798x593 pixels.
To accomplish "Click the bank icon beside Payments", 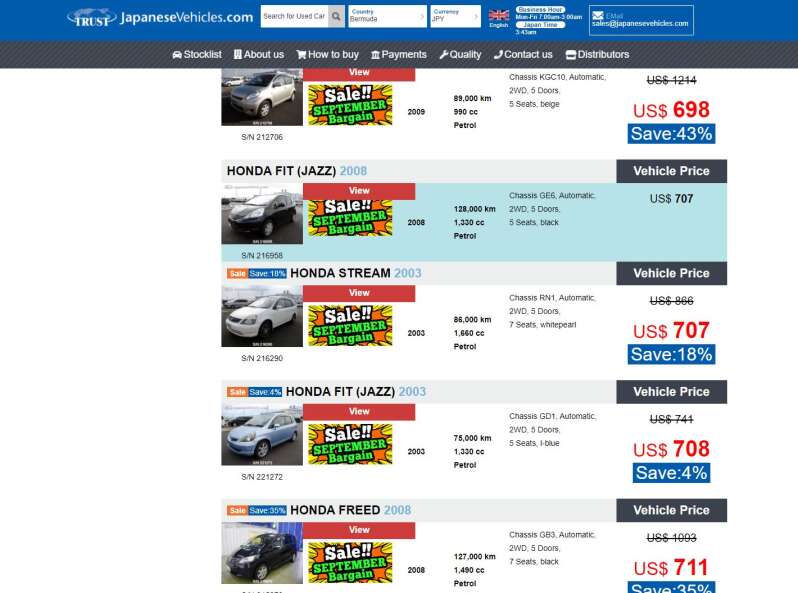I will pos(376,54).
